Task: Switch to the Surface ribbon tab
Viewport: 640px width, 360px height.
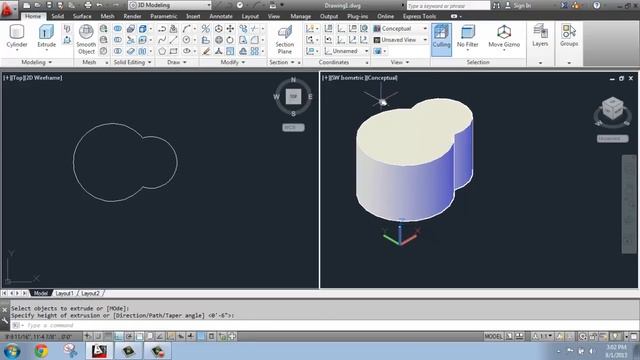Action: 82,16
